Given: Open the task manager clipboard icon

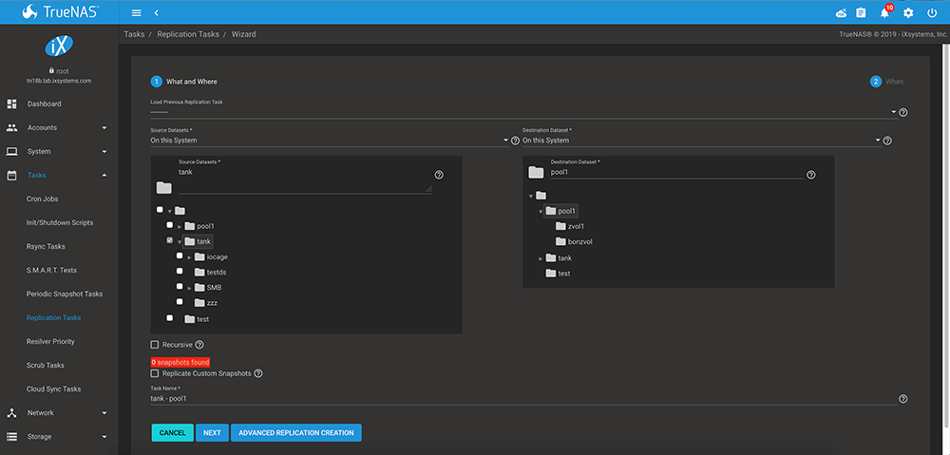Looking at the screenshot, I should click(x=860, y=13).
